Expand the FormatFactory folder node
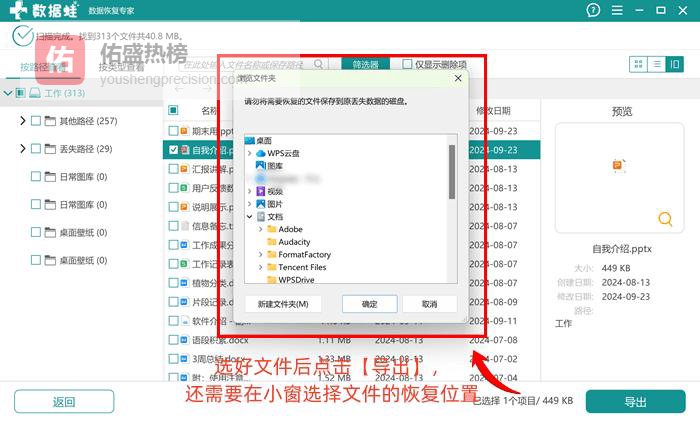 click(x=260, y=254)
